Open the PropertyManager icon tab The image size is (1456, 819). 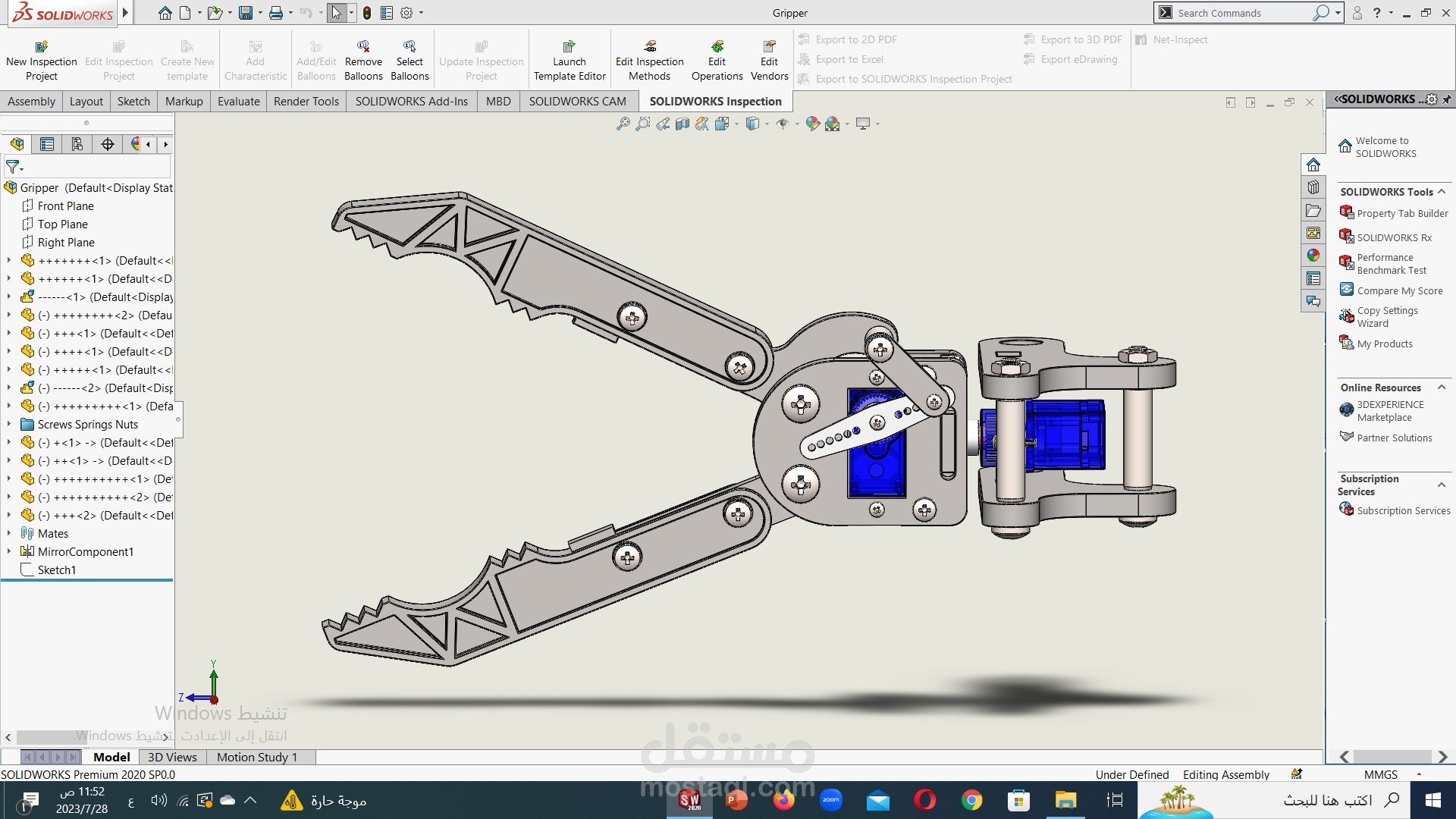[47, 144]
